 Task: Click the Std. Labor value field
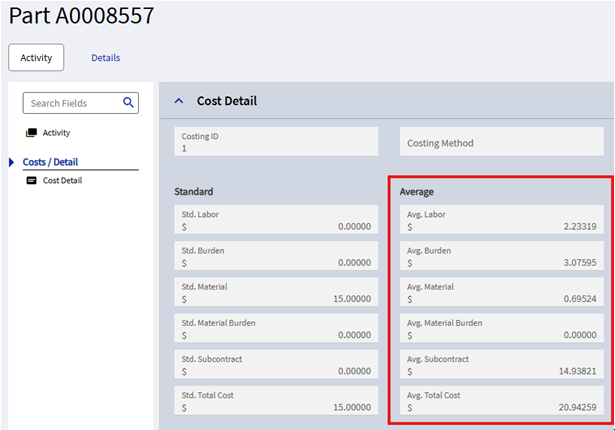pyautogui.click(x=276, y=220)
